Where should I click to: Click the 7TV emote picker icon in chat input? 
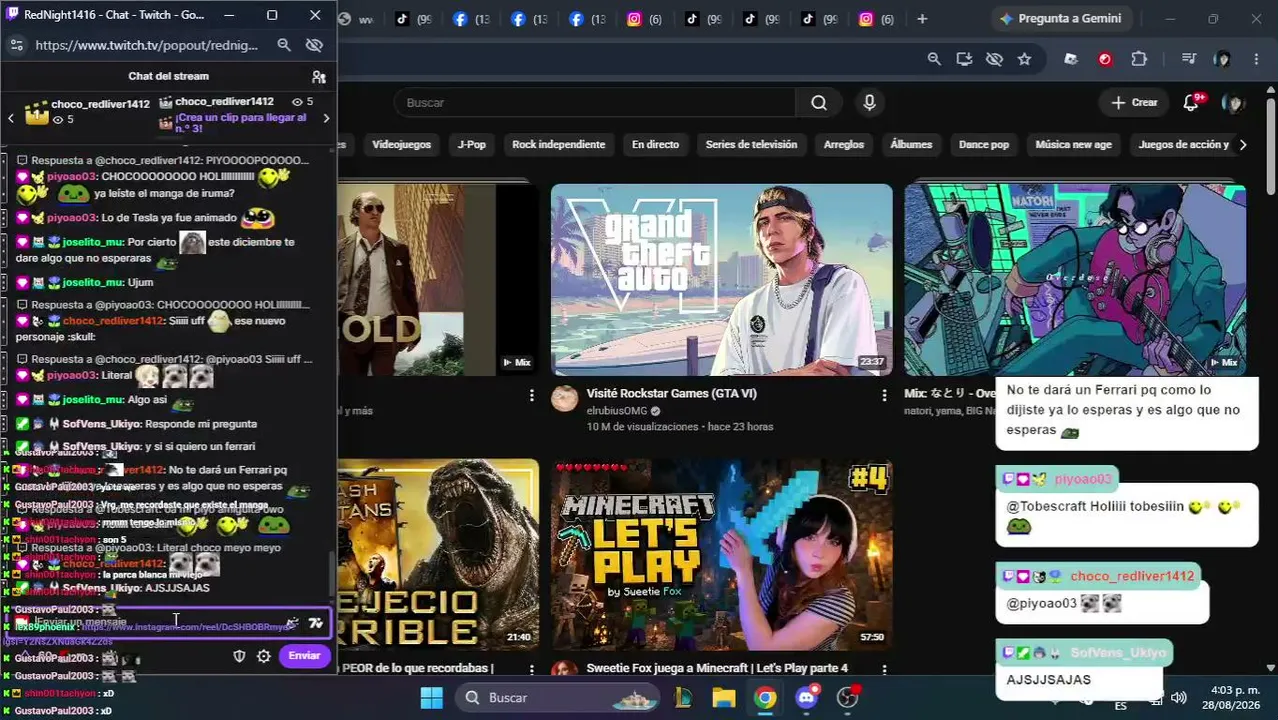pos(316,622)
